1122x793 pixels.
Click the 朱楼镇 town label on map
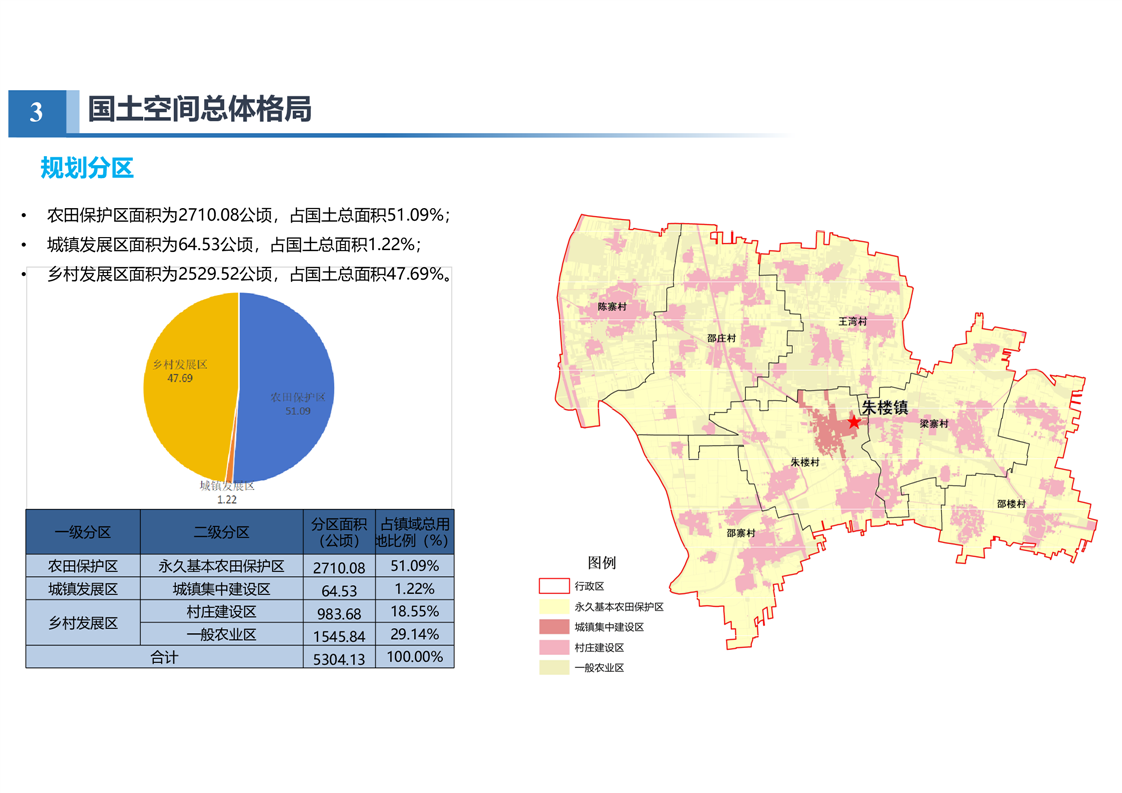point(885,408)
